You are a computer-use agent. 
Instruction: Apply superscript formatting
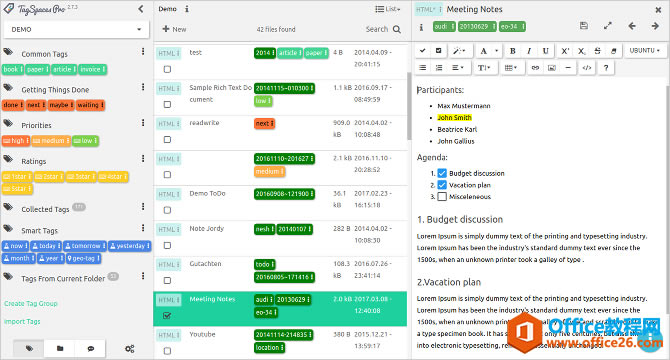(565, 51)
